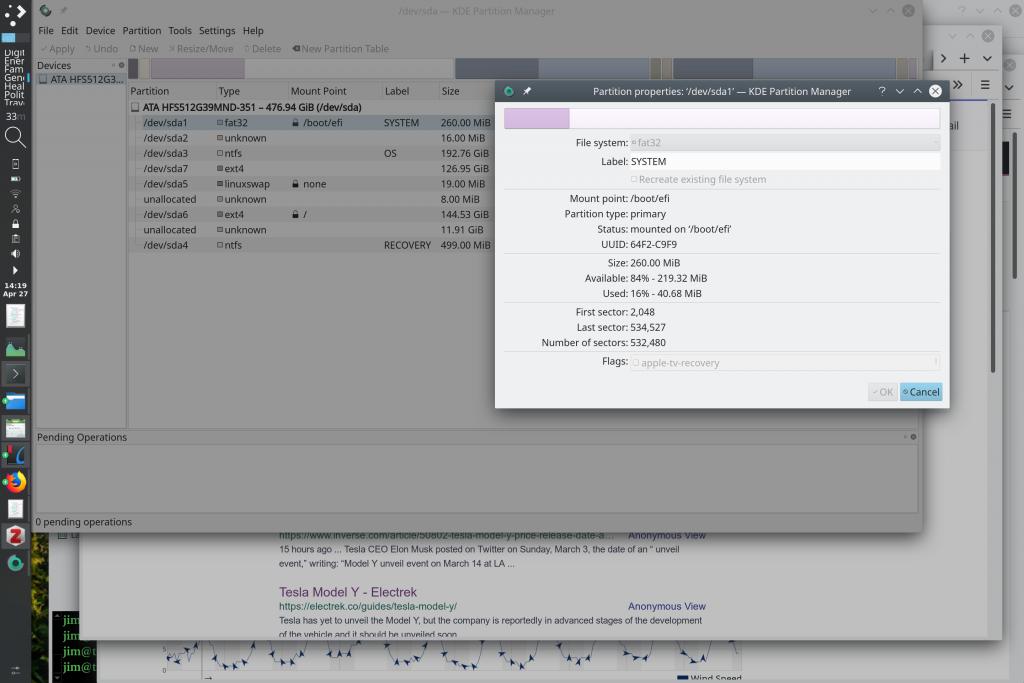Click the help question mark in dialog titlebar
Screen dimensions: 1024x683
pos(881,91)
